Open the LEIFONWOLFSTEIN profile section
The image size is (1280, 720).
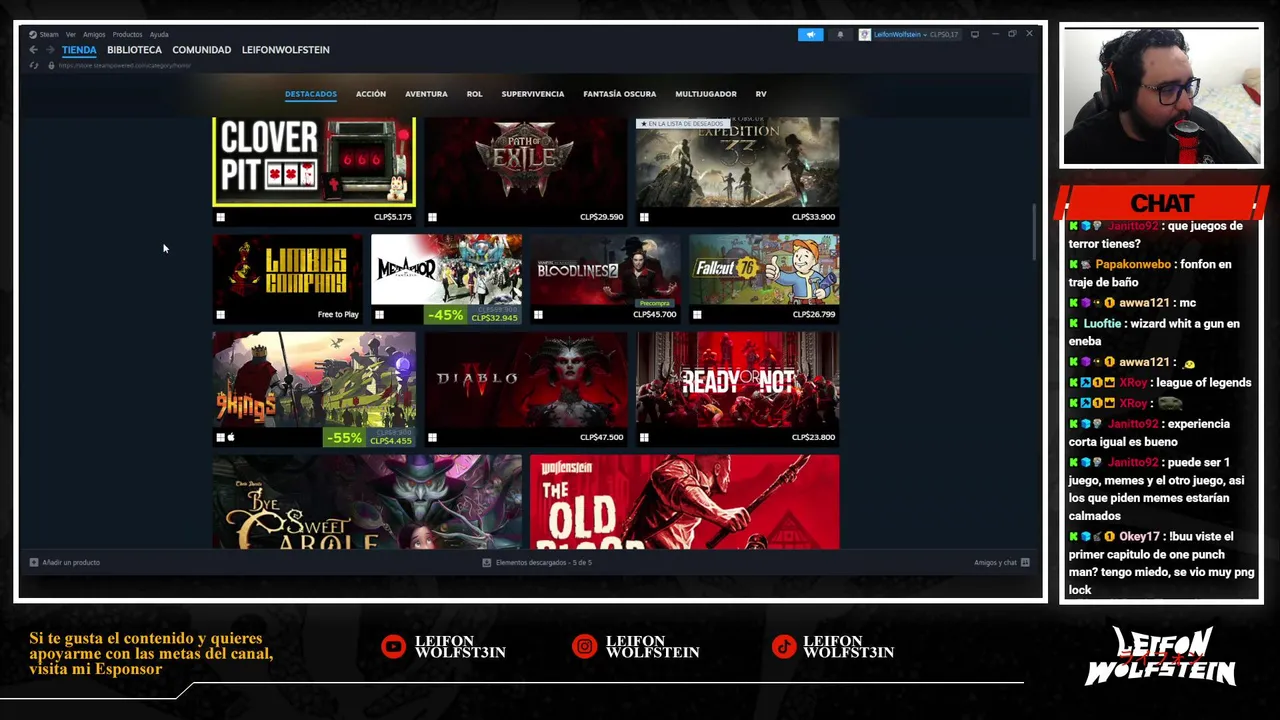(x=285, y=50)
